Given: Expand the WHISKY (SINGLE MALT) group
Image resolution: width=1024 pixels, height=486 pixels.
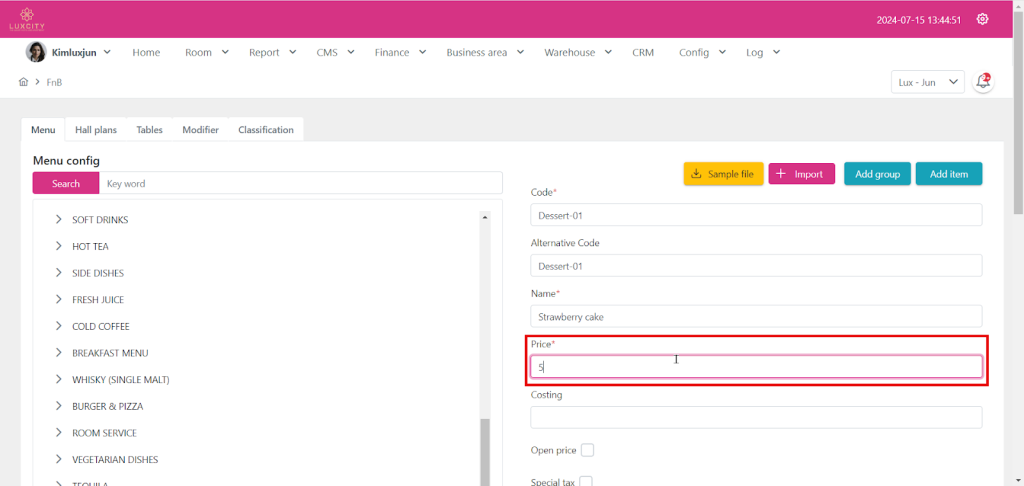Looking at the screenshot, I should coord(59,380).
